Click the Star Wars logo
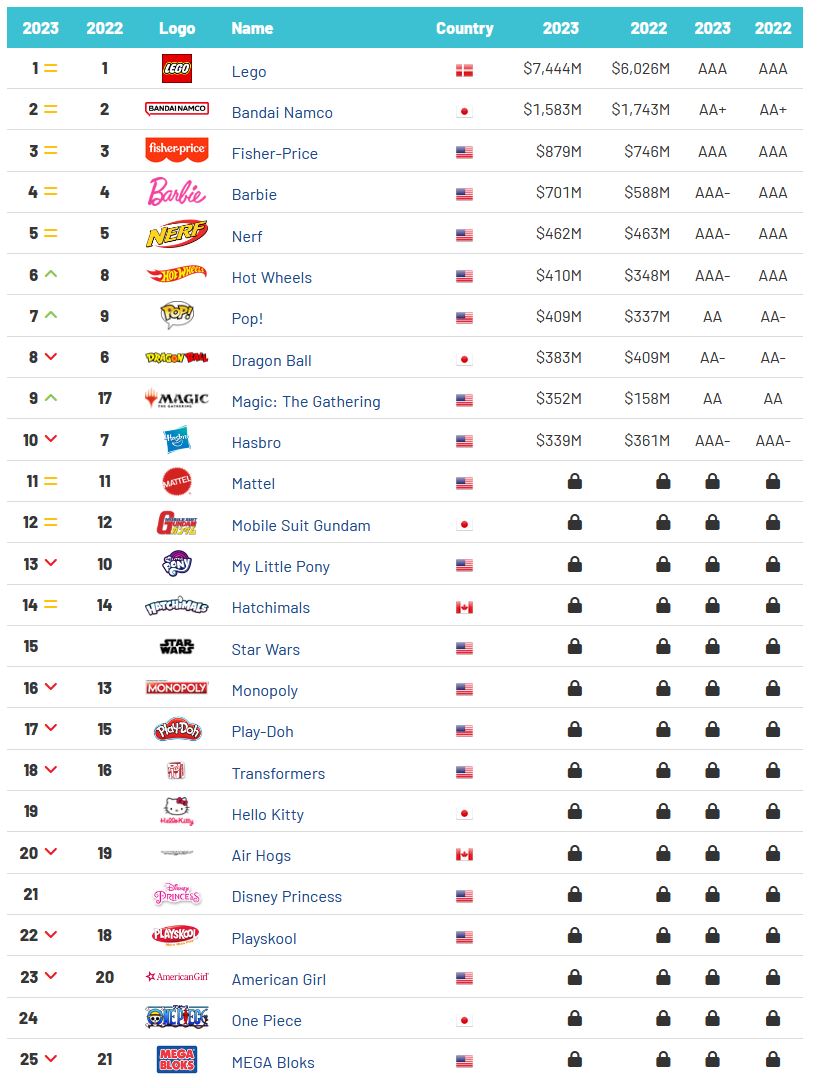This screenshot has width=817, height=1088. click(177, 647)
